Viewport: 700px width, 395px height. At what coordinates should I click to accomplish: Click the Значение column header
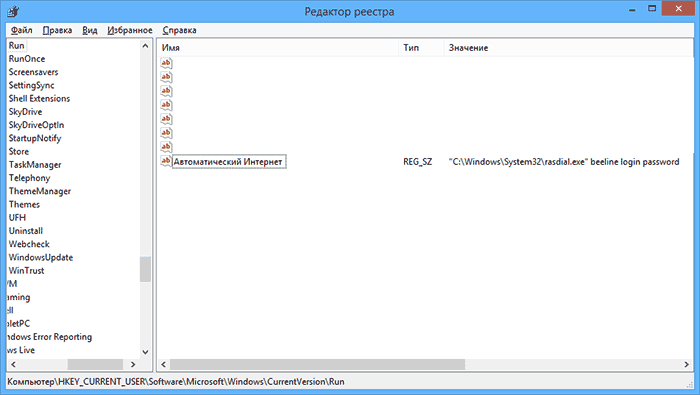pyautogui.click(x=568, y=48)
